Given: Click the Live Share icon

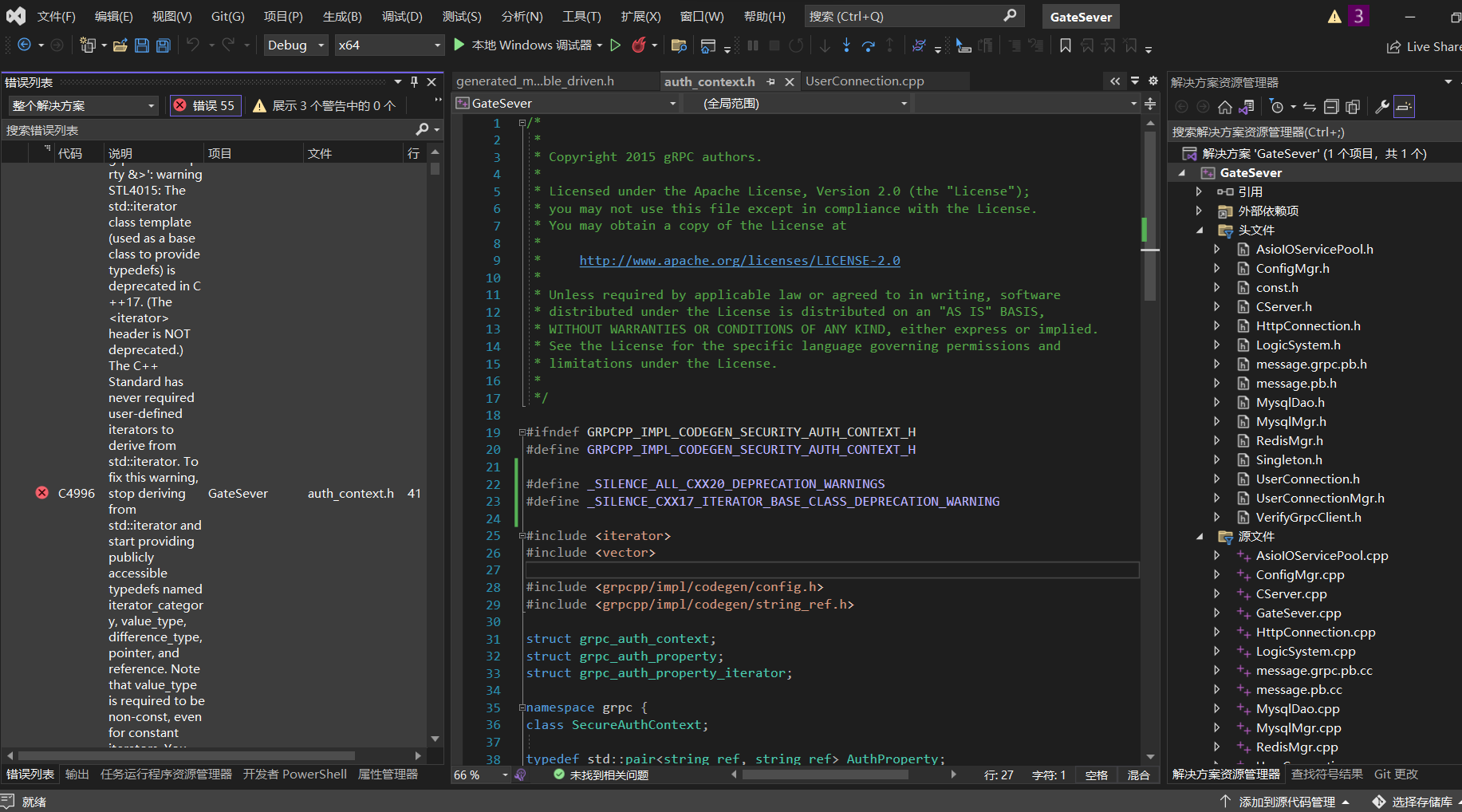Looking at the screenshot, I should [x=1393, y=47].
